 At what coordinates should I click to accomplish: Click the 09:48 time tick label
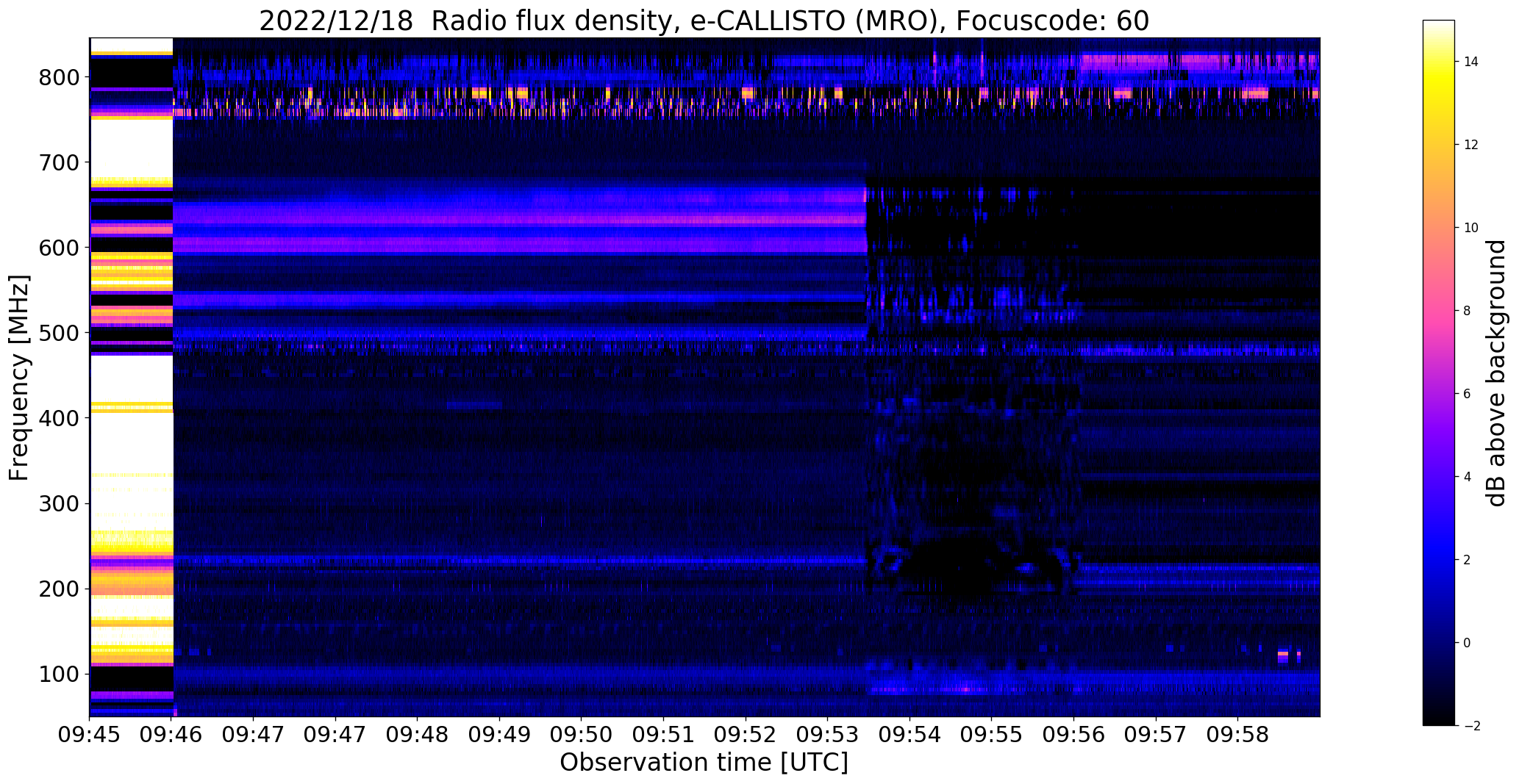[x=418, y=736]
